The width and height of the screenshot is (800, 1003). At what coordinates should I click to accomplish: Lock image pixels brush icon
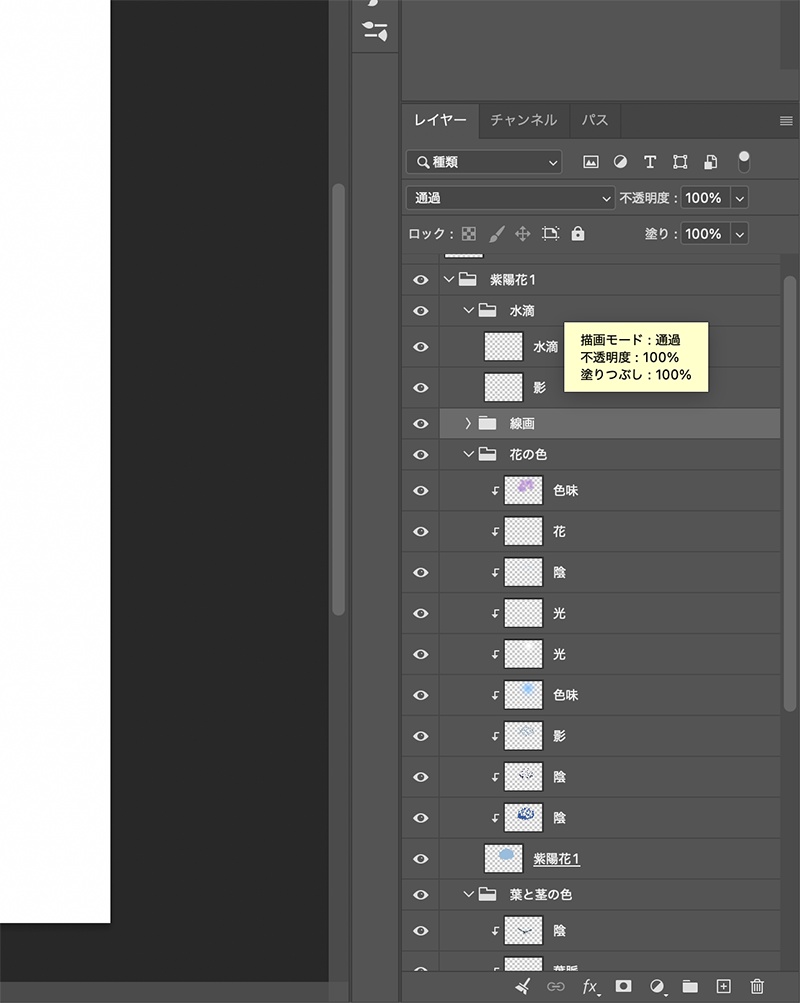[497, 233]
